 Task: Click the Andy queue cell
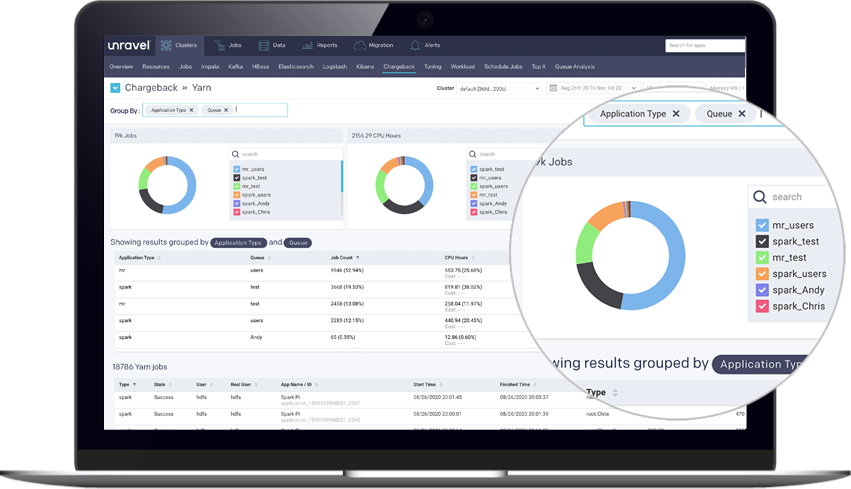click(x=256, y=338)
